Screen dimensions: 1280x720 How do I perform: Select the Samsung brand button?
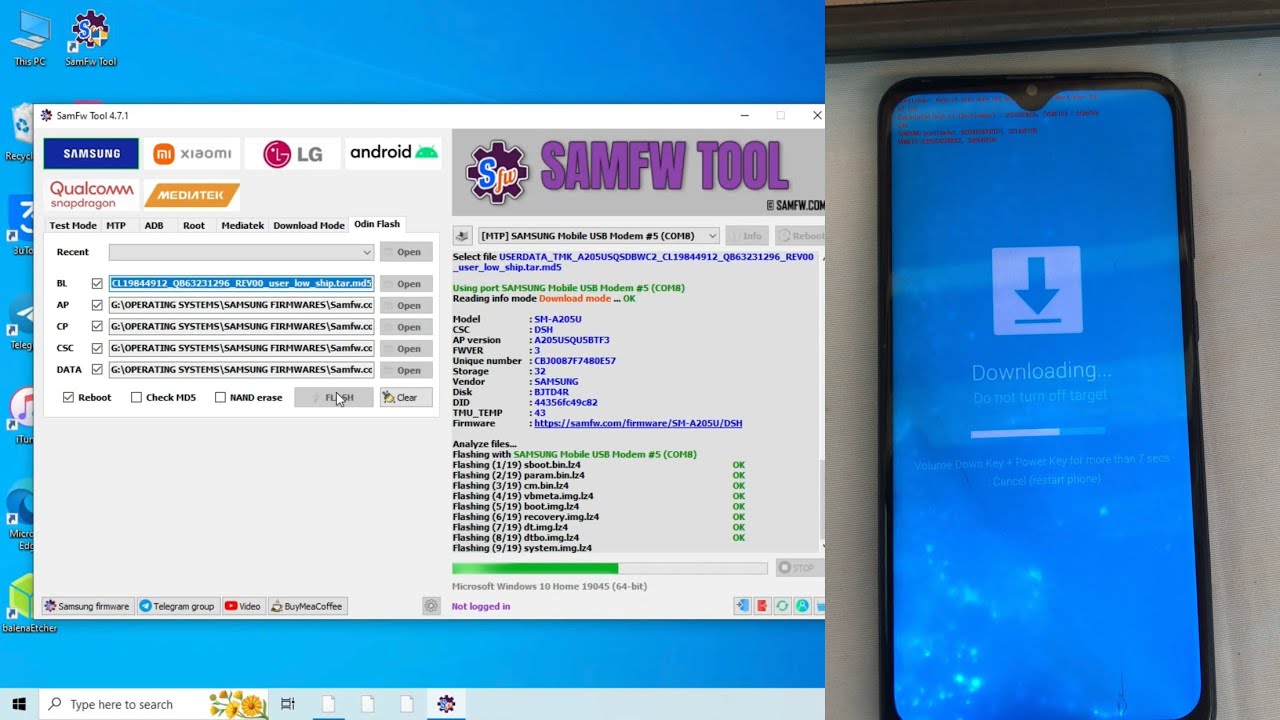[91, 153]
